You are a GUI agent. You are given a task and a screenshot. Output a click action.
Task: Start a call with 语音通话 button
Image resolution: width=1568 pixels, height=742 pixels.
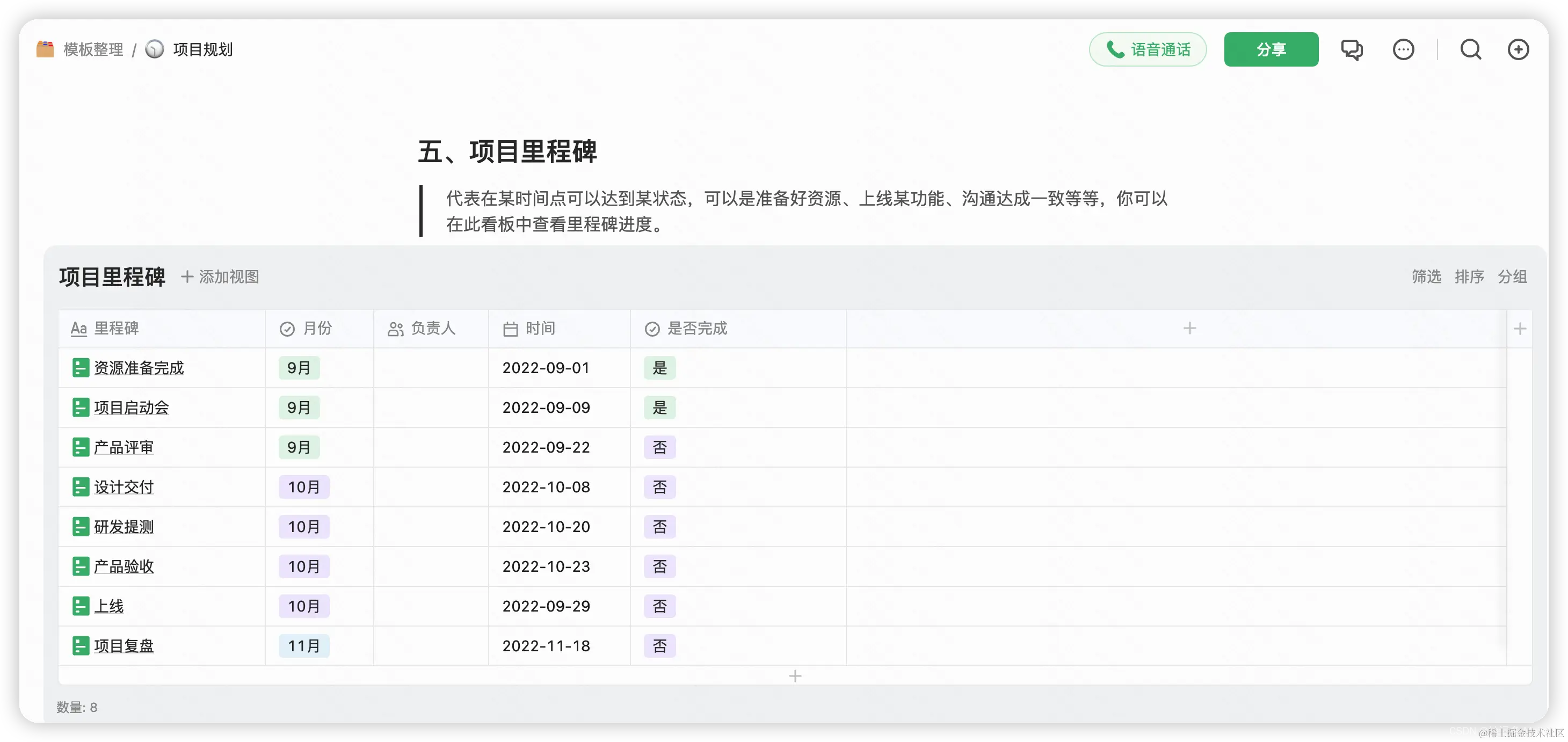tap(1148, 49)
